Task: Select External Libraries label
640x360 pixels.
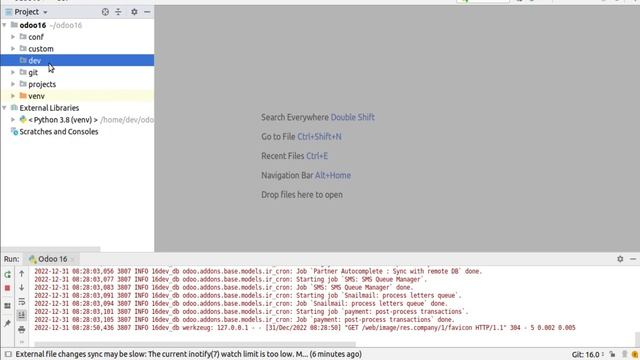Action: tap(49, 108)
